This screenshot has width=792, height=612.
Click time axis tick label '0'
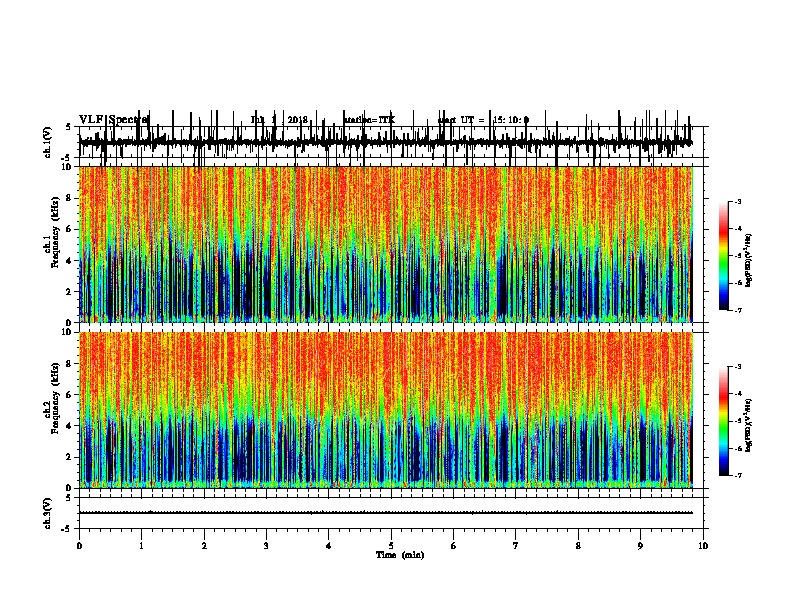79,546
